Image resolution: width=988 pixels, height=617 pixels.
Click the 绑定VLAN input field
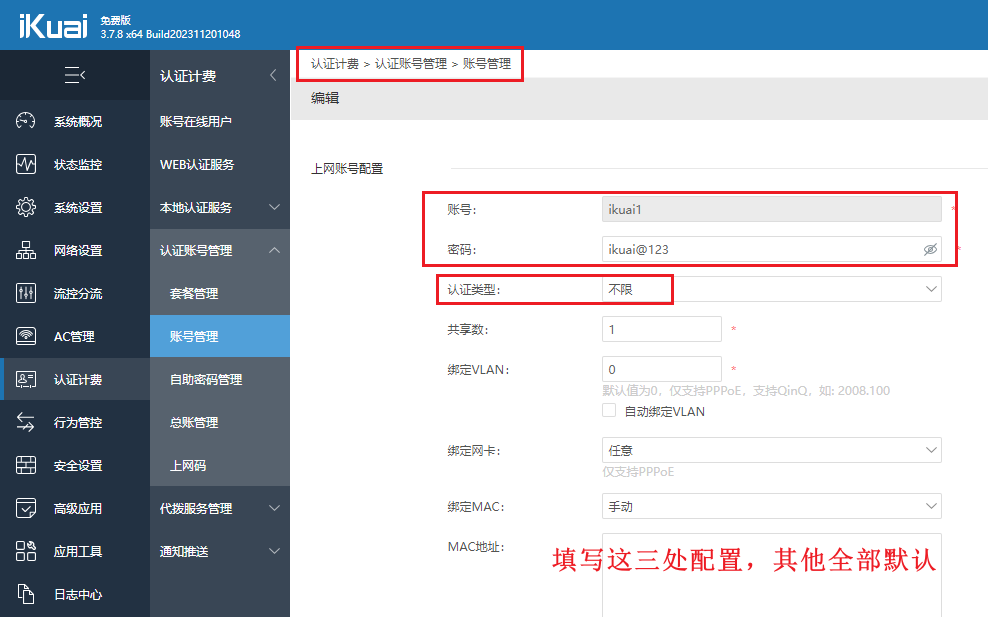pos(662,369)
